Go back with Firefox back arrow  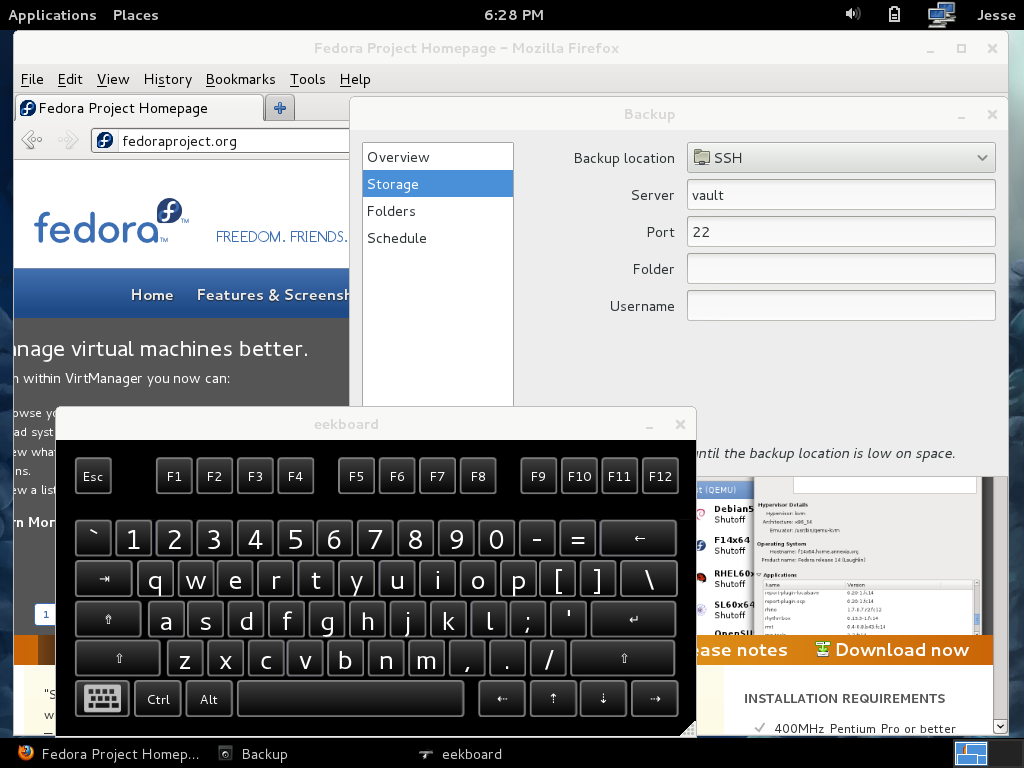coord(32,140)
